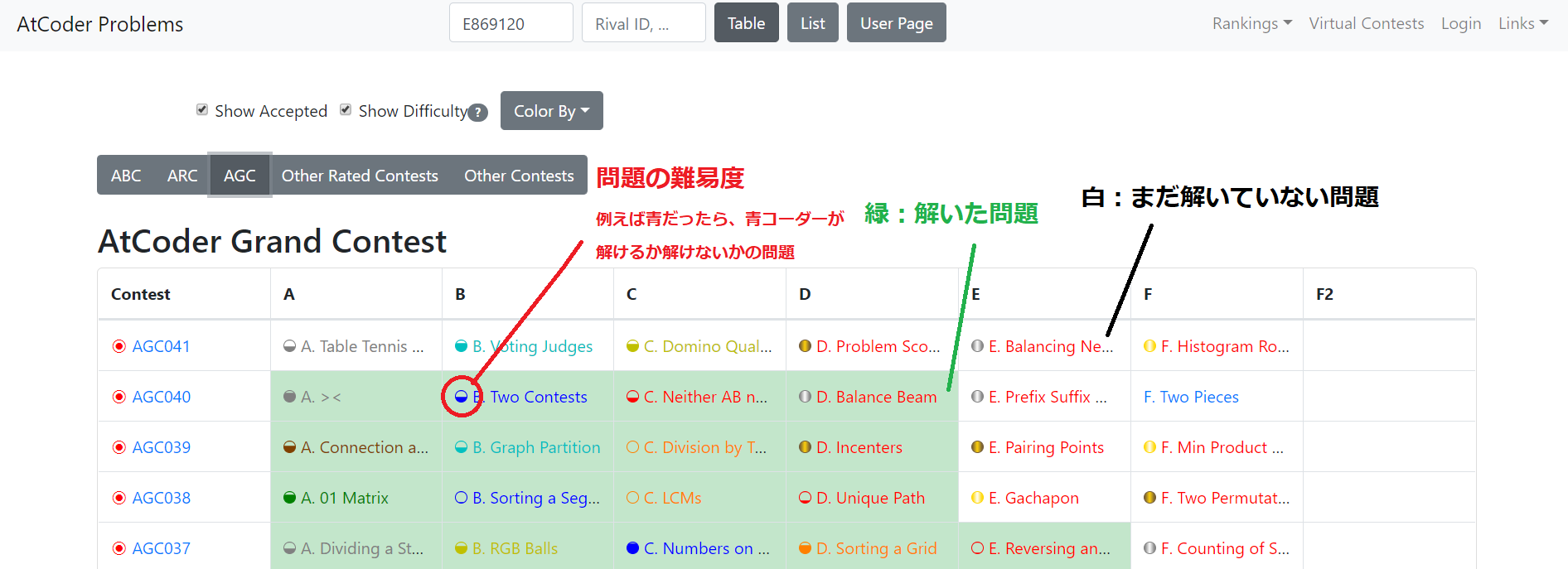The image size is (1568, 569).
Task: Click the AGC037 contest red circle icon
Action: 119,548
